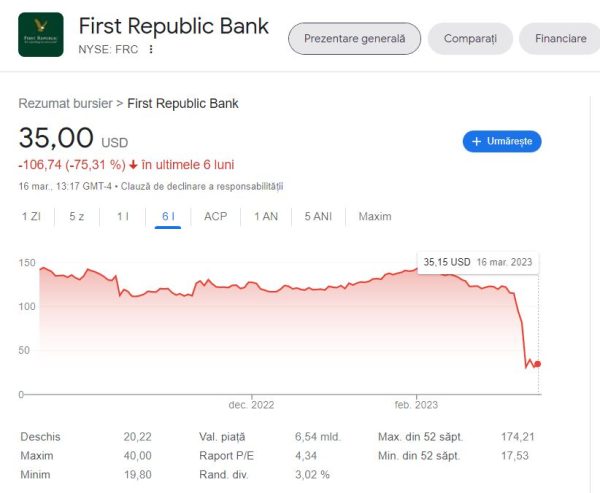The width and height of the screenshot is (600, 493).
Task: Select the 6 l time range
Action: click(x=168, y=217)
